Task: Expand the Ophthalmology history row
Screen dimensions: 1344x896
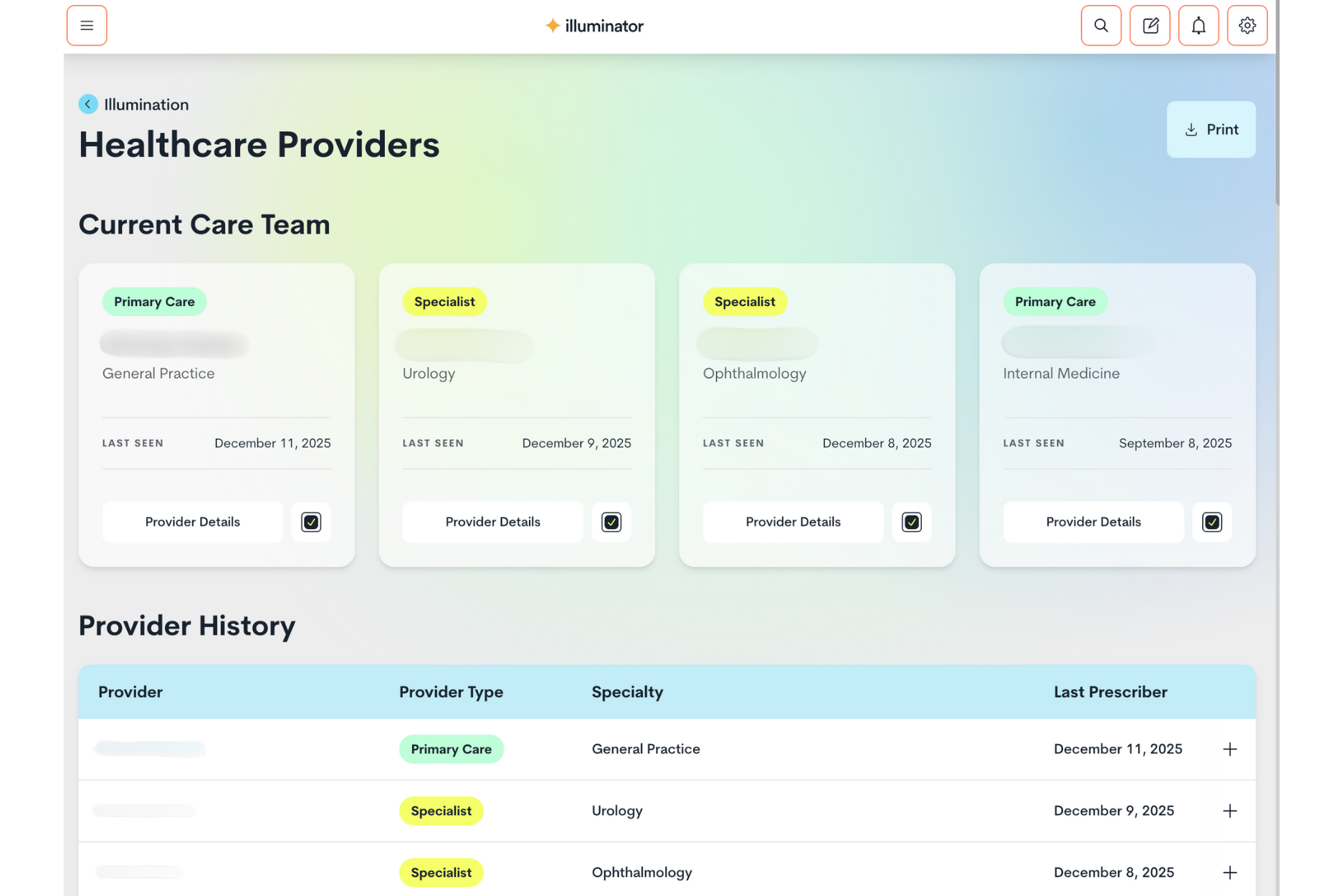Action: [x=1230, y=872]
